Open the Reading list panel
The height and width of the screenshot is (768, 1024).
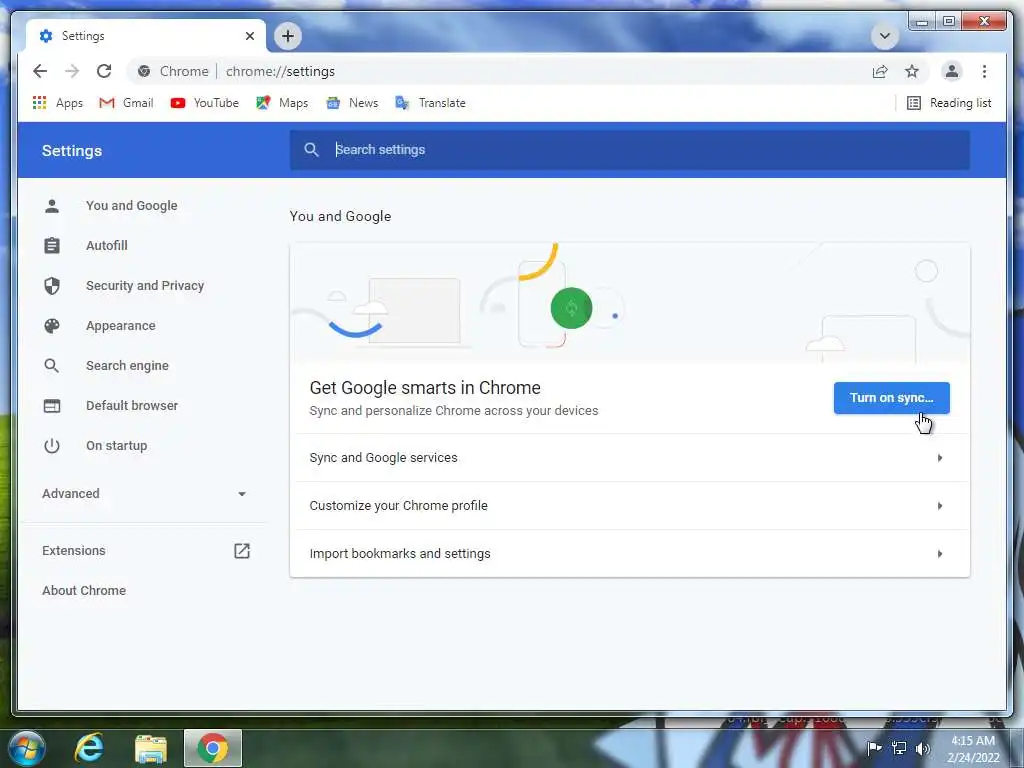[949, 103]
